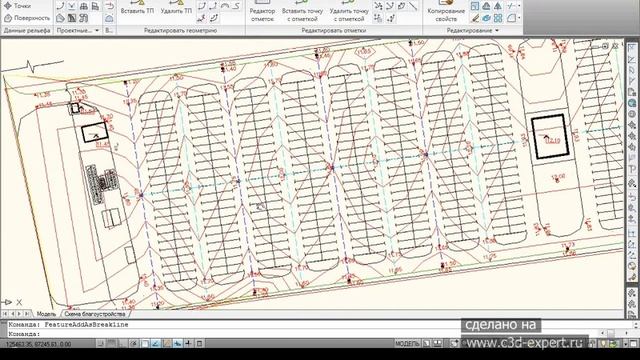Click the Данные рельефа panel title
Image resolution: width=640 pixels, height=360 pixels.
[27, 30]
